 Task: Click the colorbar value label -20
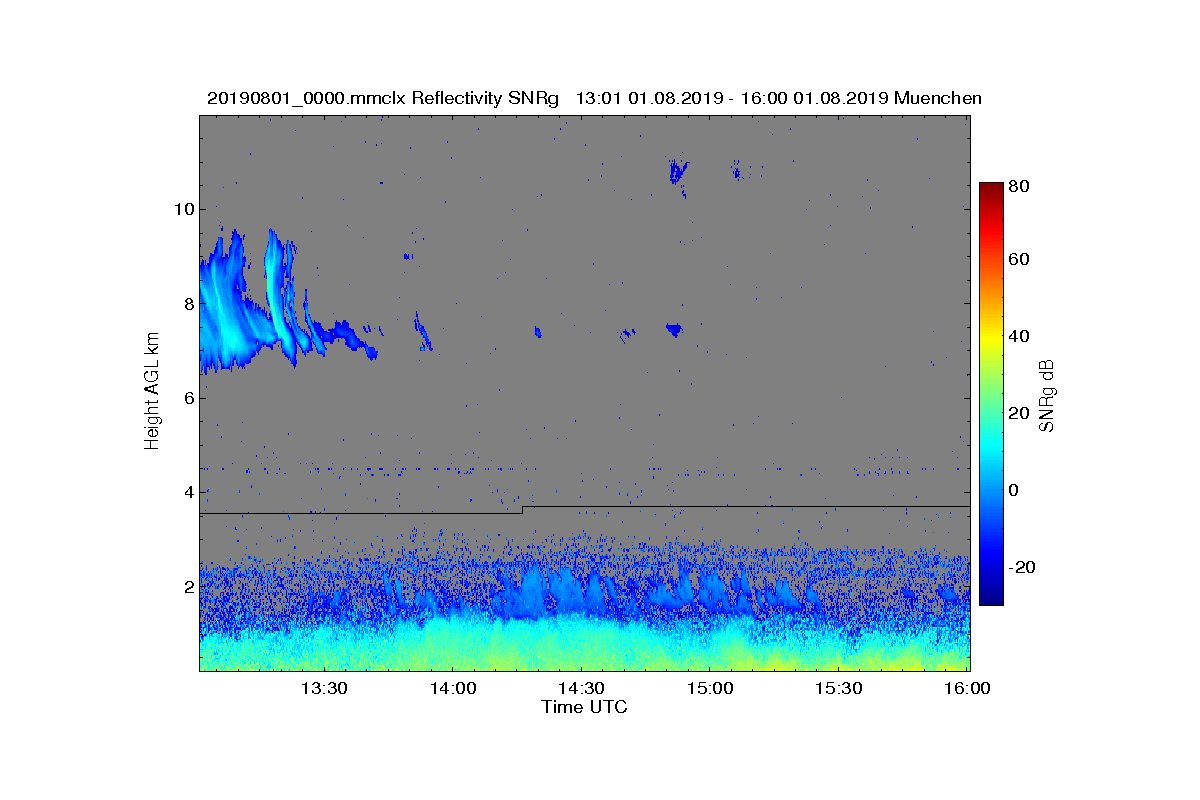coord(1023,567)
